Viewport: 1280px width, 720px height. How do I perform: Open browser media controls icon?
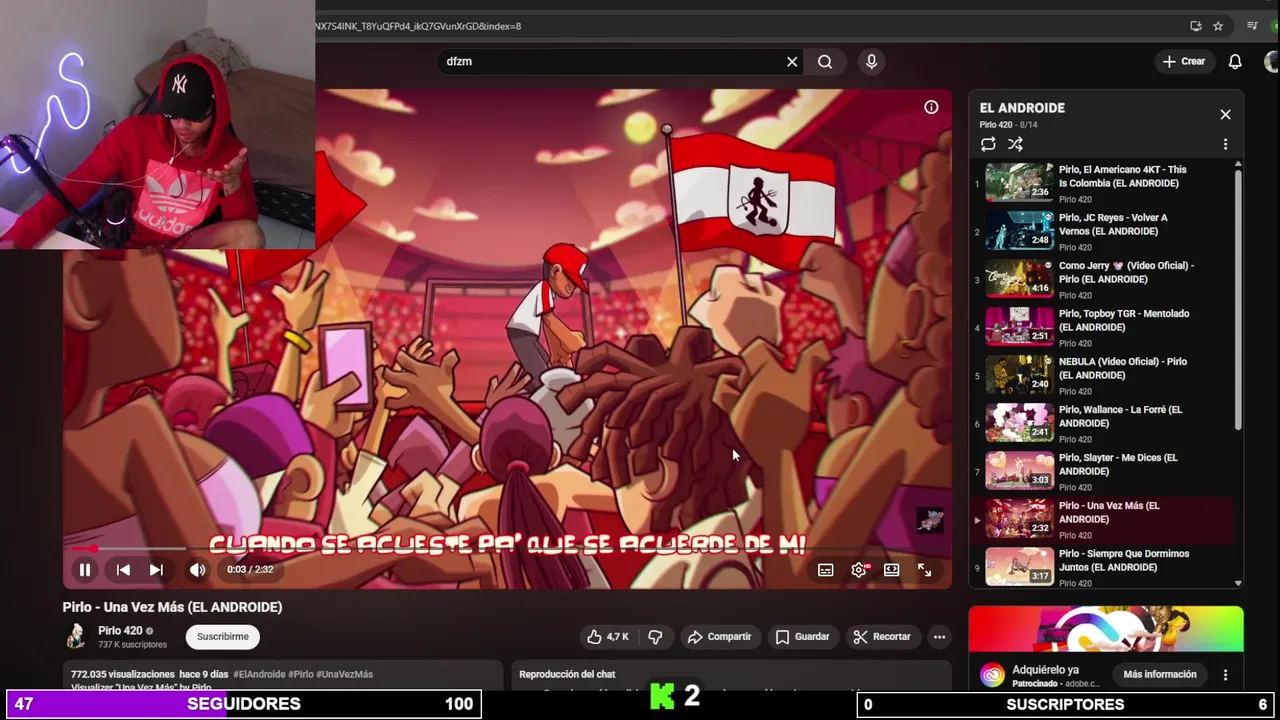coord(1252,26)
